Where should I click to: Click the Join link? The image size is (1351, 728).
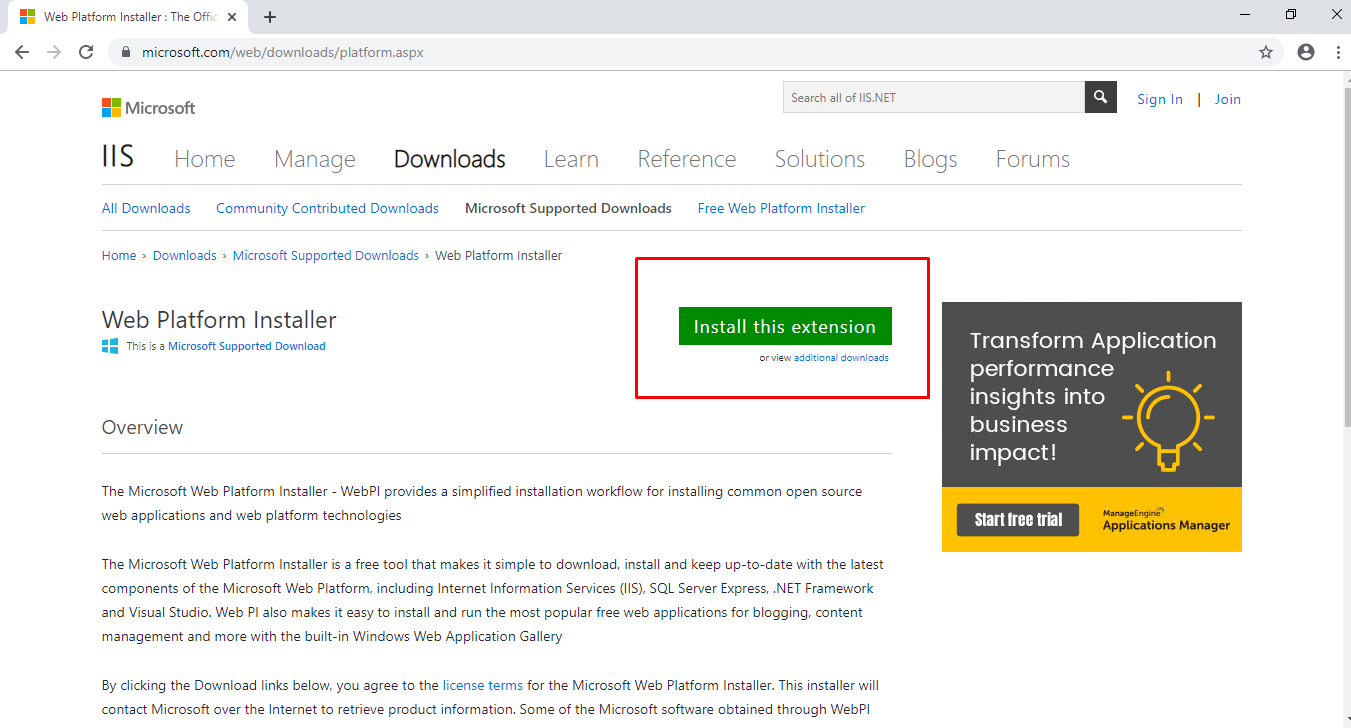[x=1228, y=99]
